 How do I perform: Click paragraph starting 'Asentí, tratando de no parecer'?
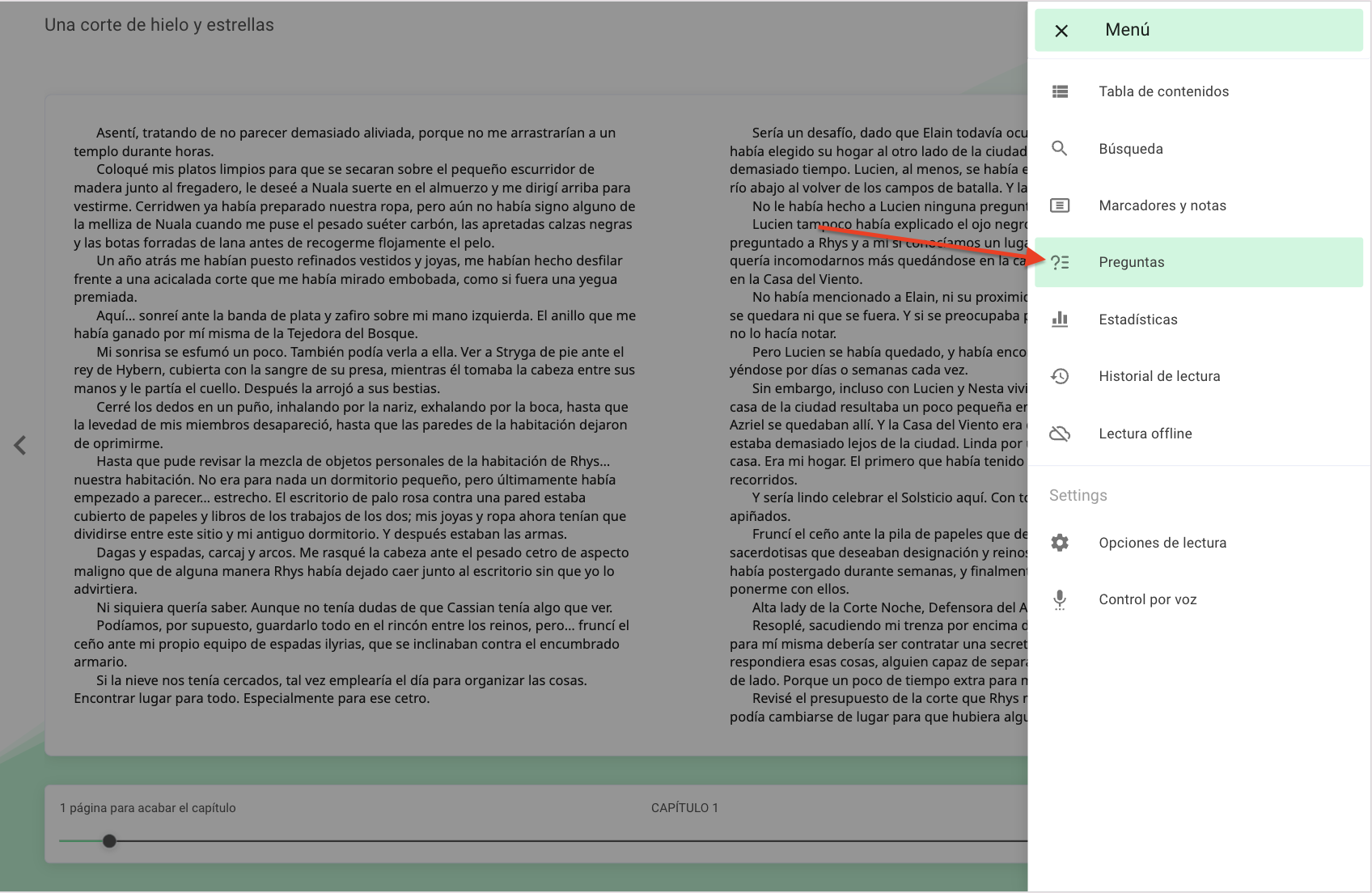tap(345, 142)
